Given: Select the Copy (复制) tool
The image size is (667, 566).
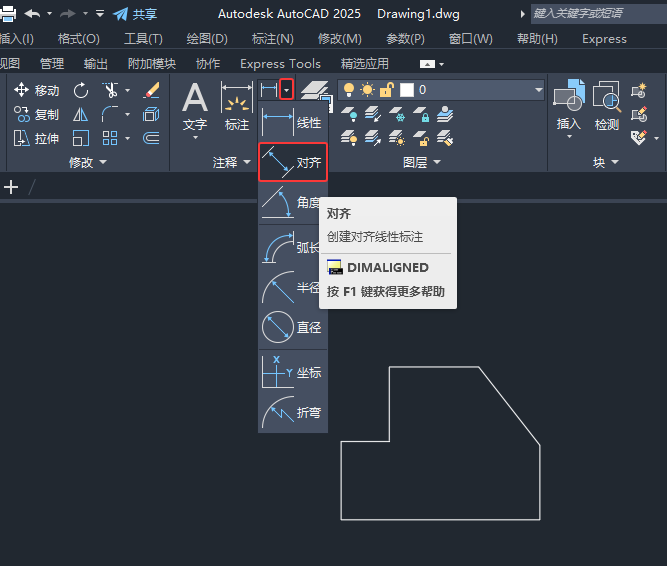Looking at the screenshot, I should coord(36,114).
